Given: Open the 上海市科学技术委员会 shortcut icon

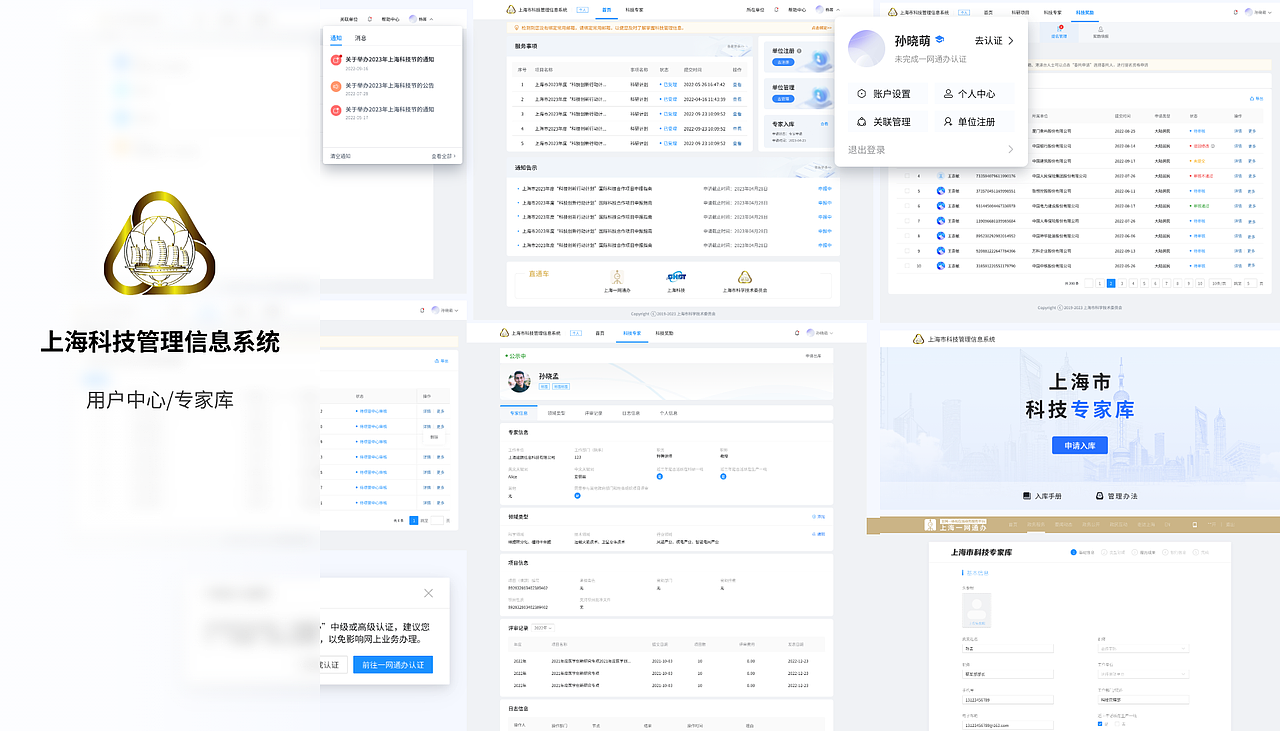Looking at the screenshot, I should click(745, 277).
